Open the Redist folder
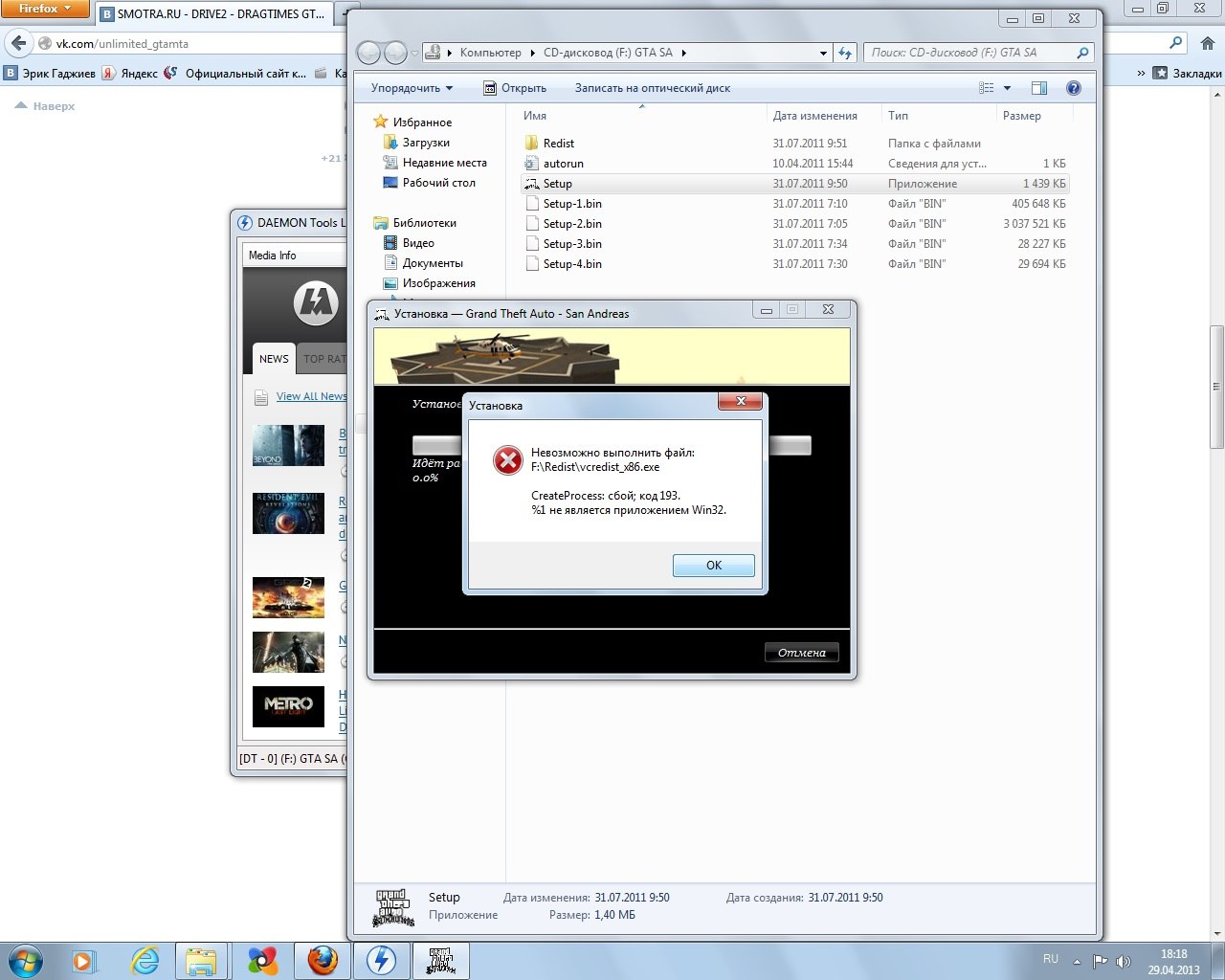The width and height of the screenshot is (1225, 980). point(559,144)
